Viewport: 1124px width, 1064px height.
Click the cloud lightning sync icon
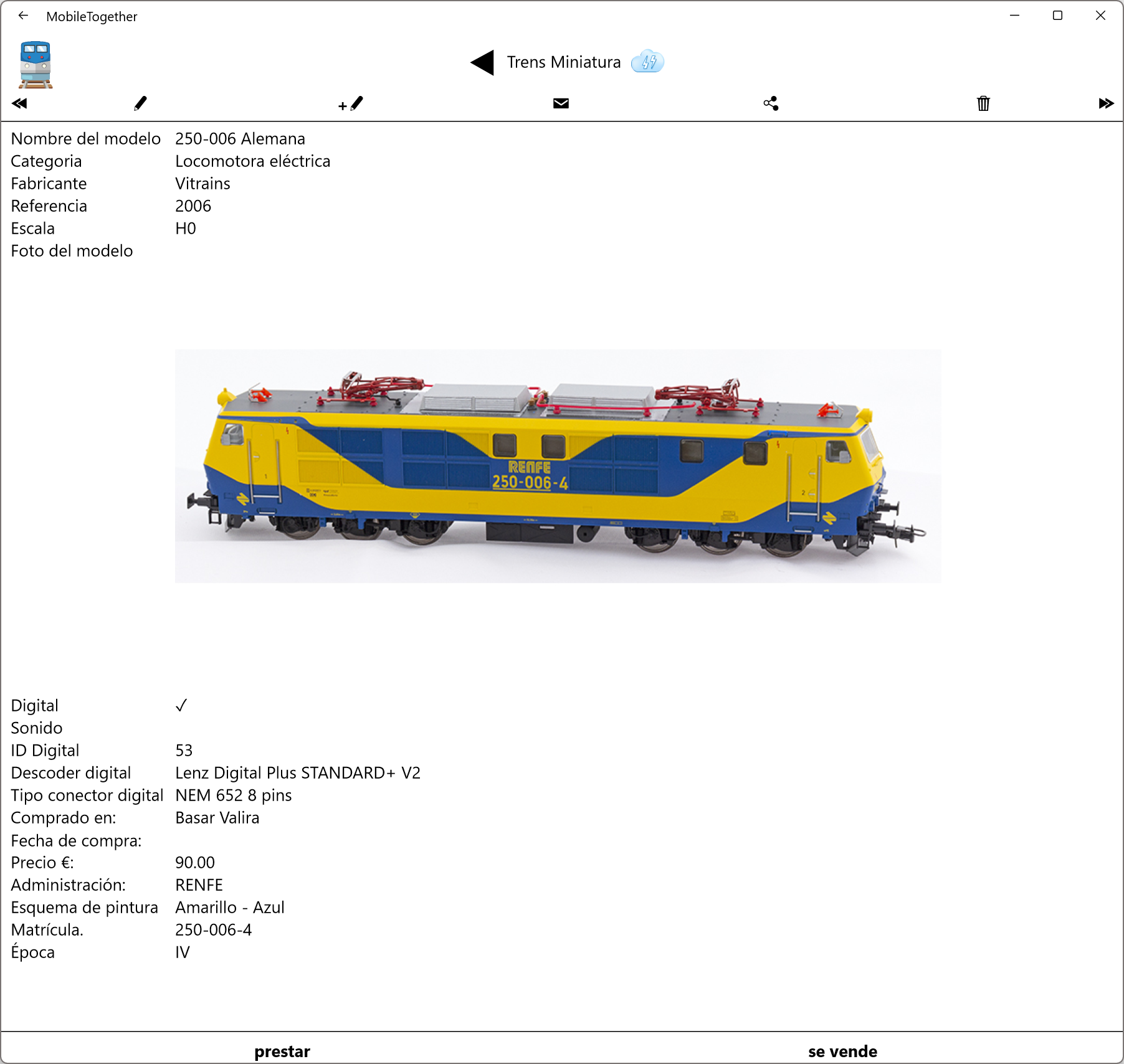coord(647,62)
